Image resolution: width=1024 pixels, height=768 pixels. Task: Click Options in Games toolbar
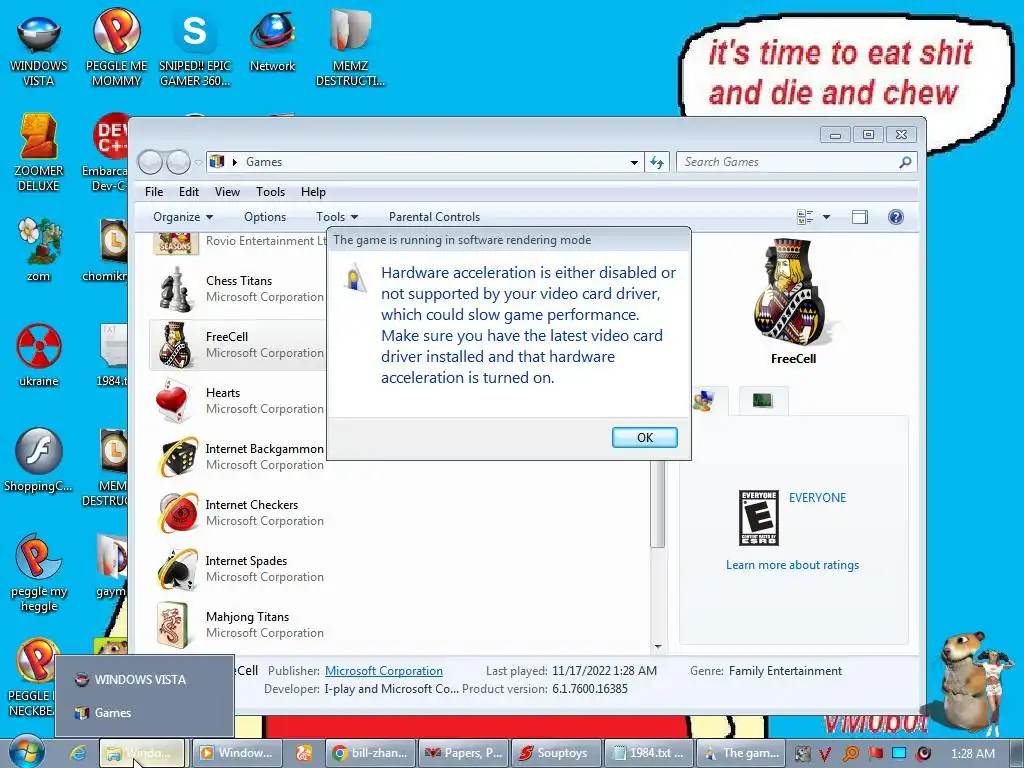[264, 217]
